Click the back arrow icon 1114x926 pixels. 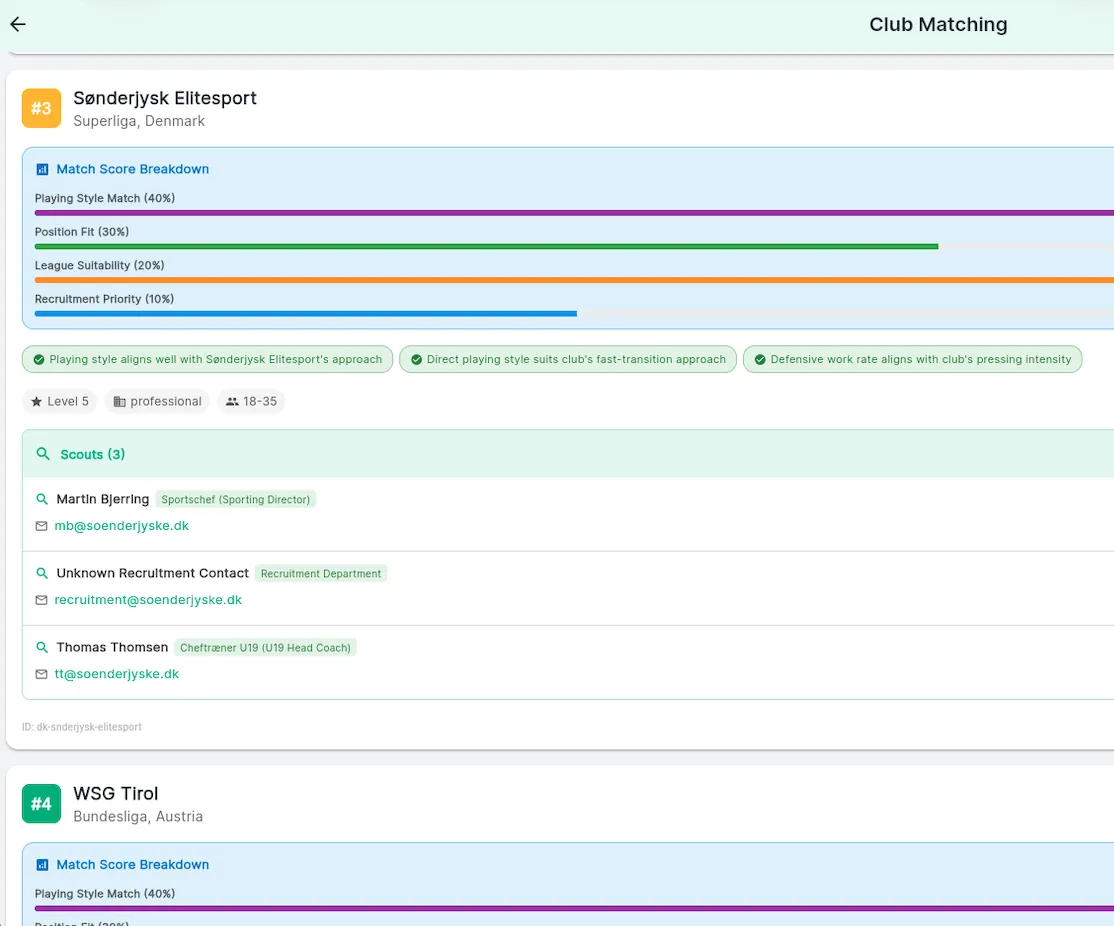coord(18,25)
